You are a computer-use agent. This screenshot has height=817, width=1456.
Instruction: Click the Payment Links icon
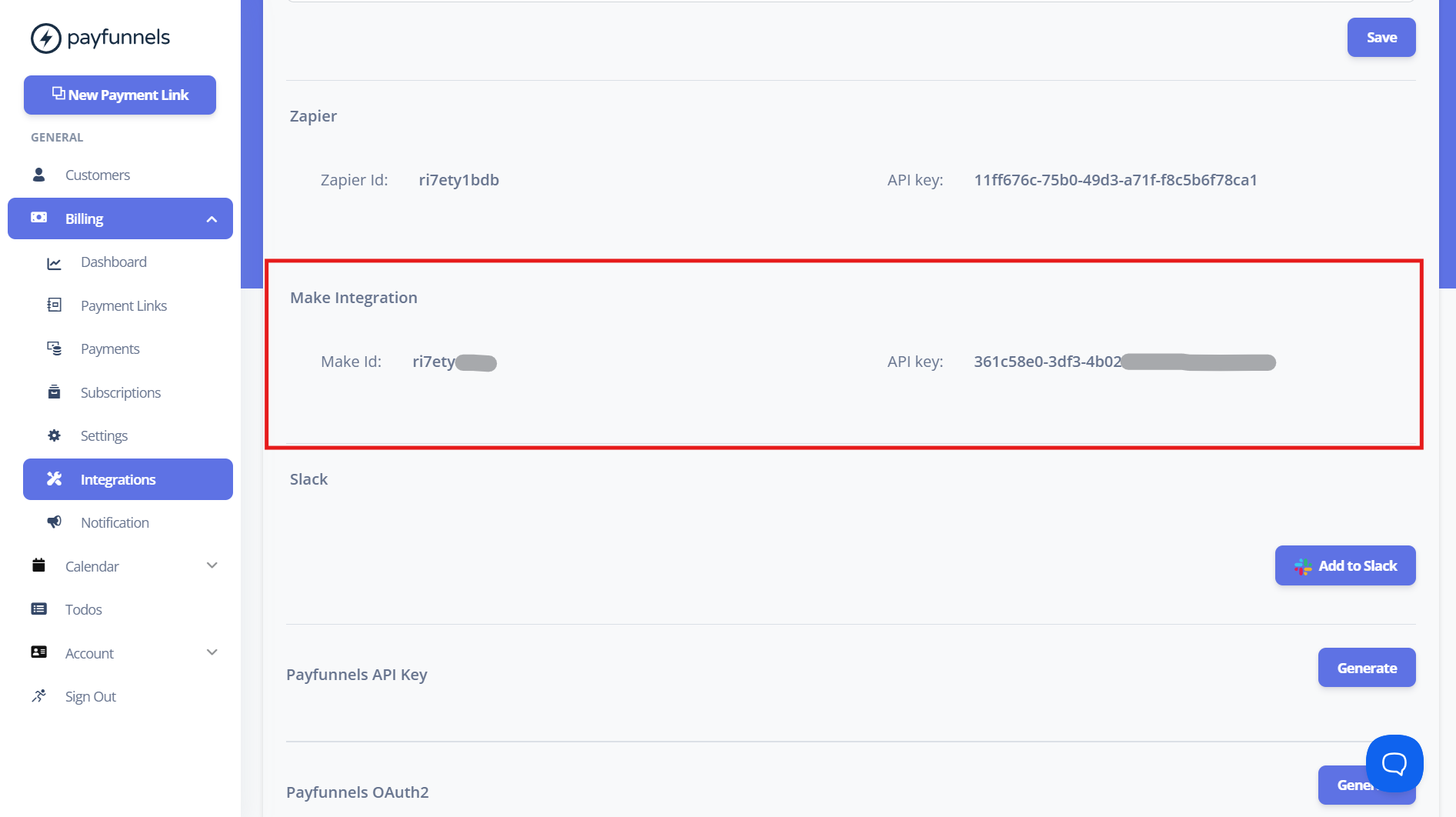point(54,305)
